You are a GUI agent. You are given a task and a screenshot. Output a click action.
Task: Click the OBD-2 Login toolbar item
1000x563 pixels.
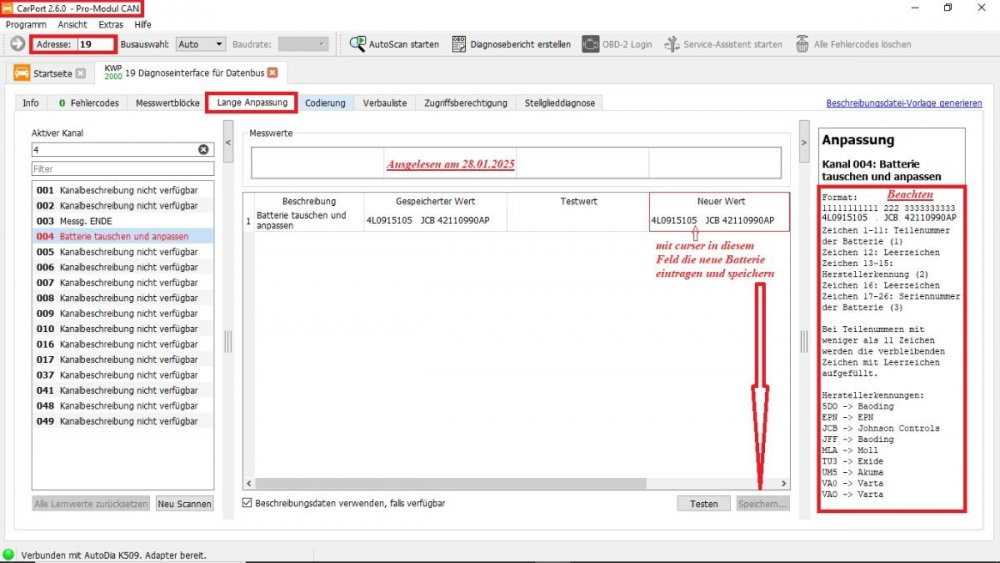[x=617, y=44]
